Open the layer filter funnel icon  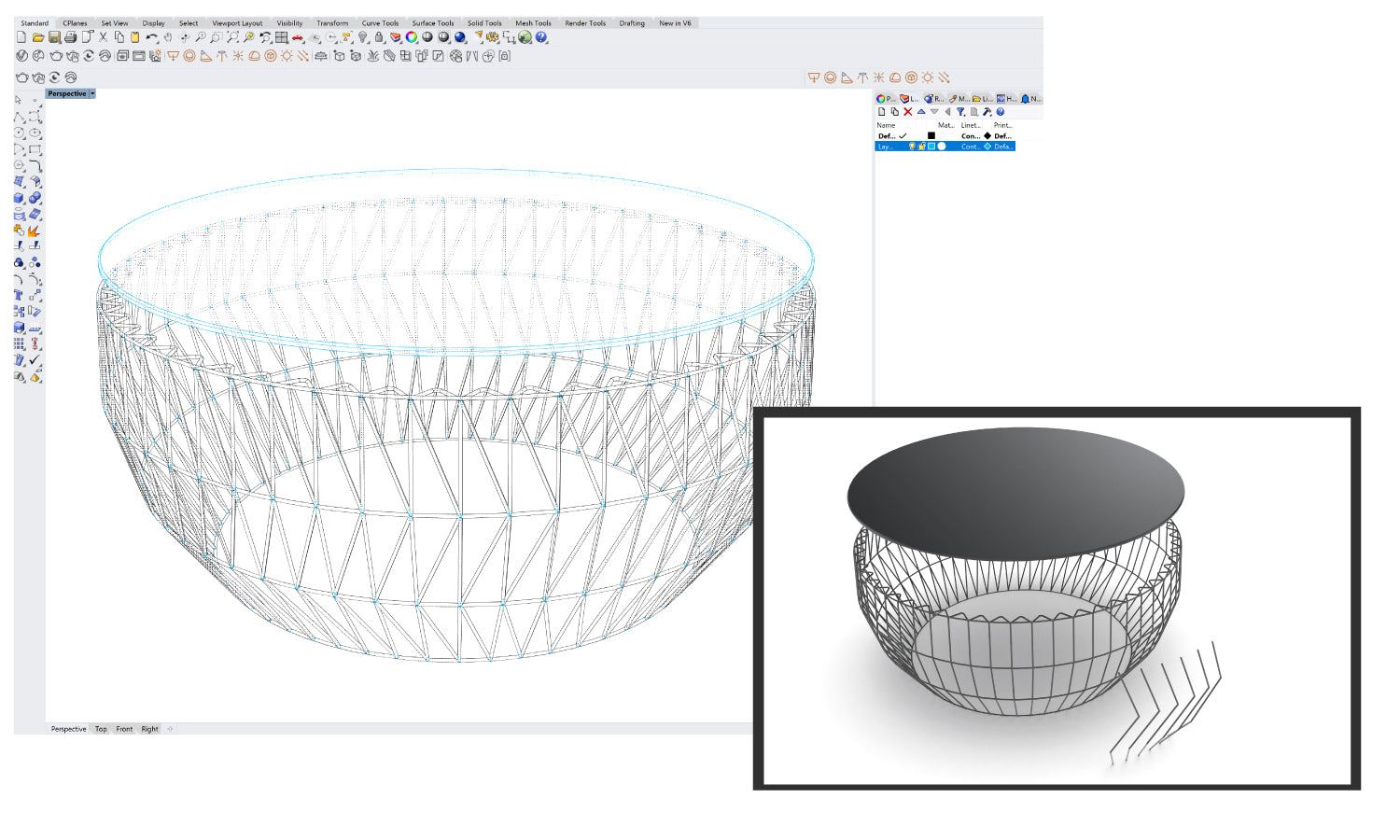click(962, 111)
